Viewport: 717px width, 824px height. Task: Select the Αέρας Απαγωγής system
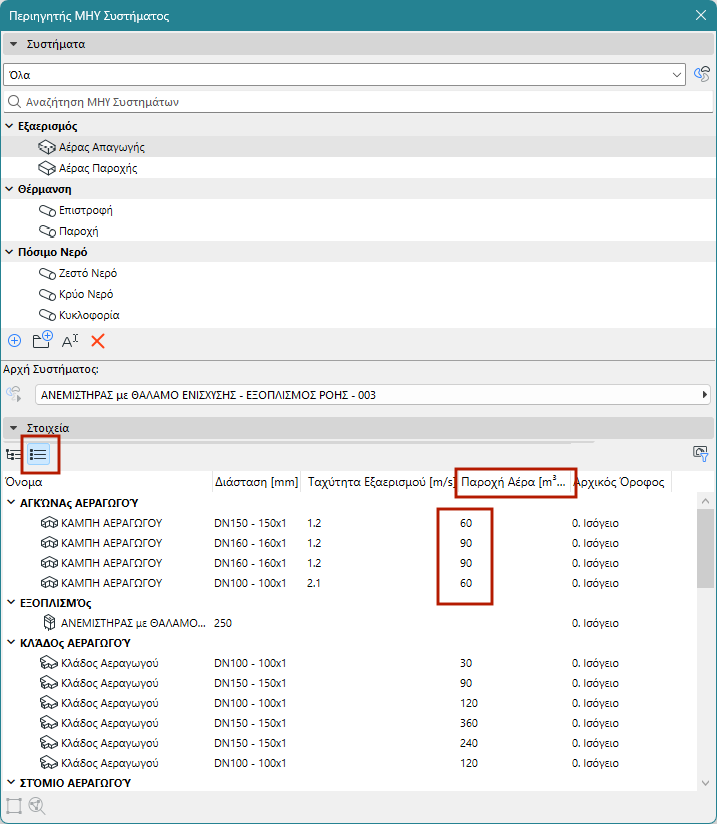click(357, 147)
